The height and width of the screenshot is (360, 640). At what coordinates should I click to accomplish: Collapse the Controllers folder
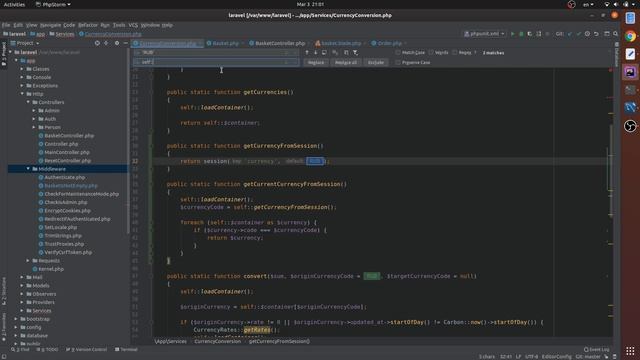pos(28,102)
